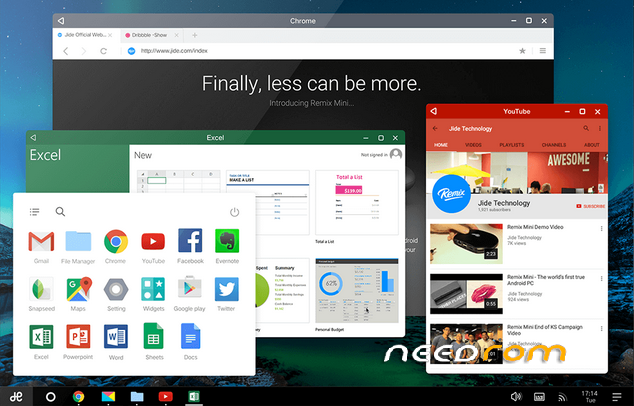Open YouTube overflow menu in header

pyautogui.click(x=598, y=129)
